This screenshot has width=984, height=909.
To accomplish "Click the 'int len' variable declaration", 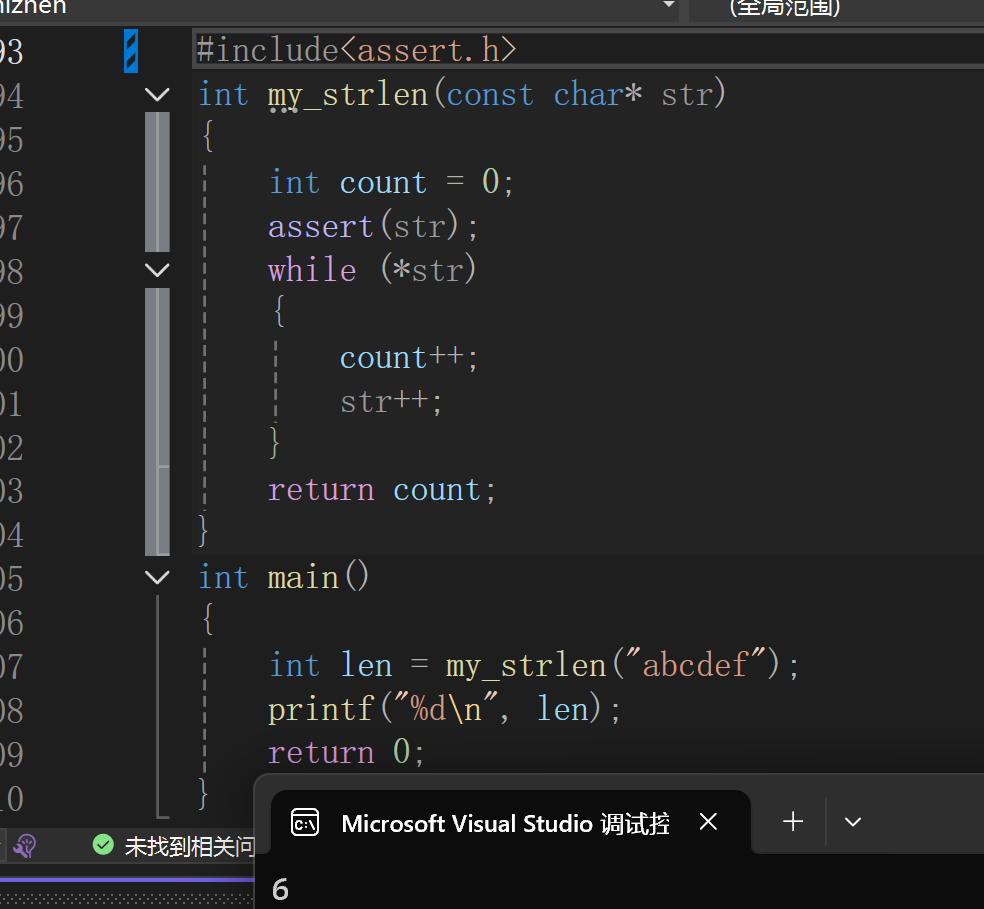I will (331, 665).
